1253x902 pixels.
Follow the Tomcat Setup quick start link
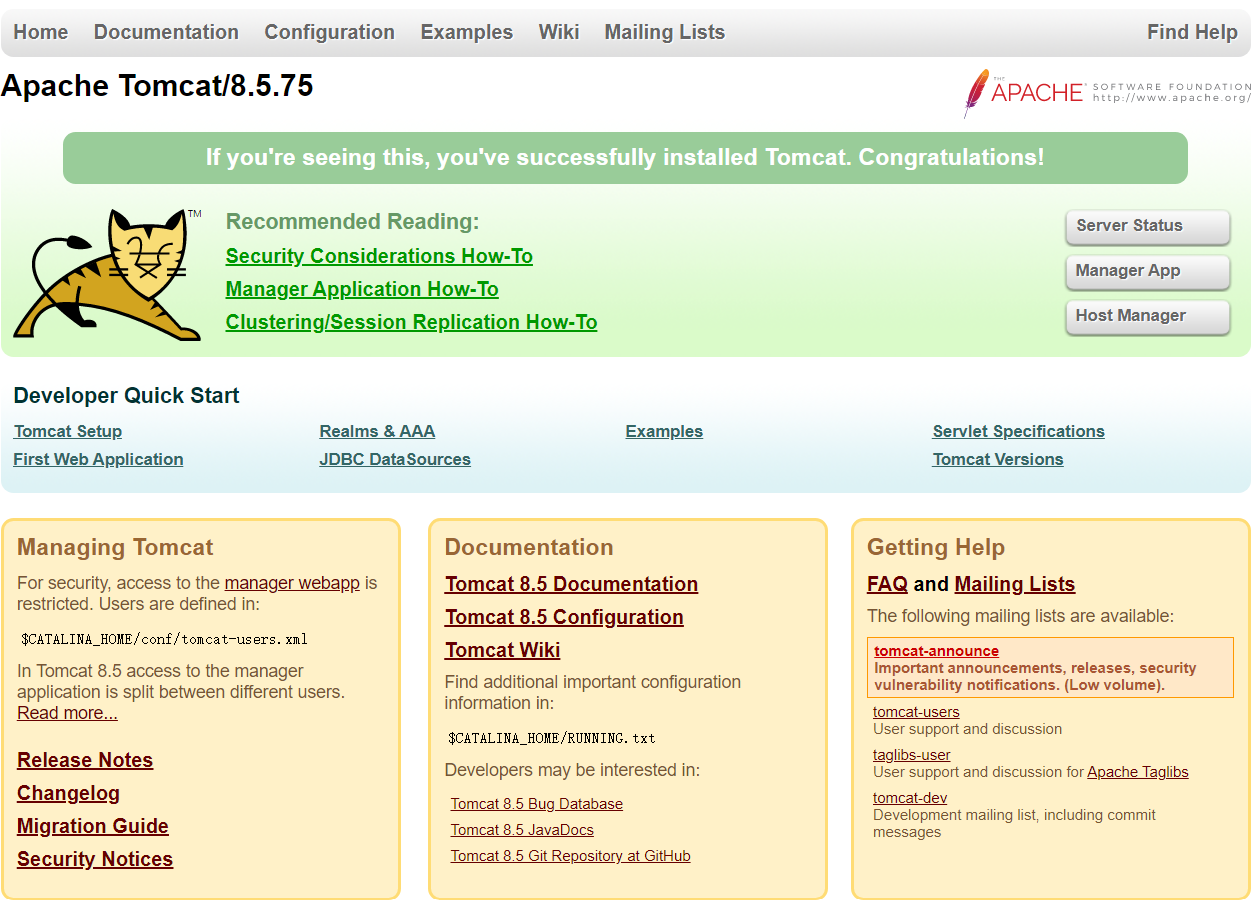[x=68, y=431]
